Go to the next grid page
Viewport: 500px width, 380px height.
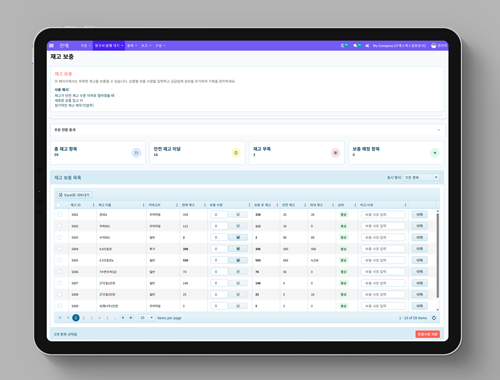click(x=123, y=318)
